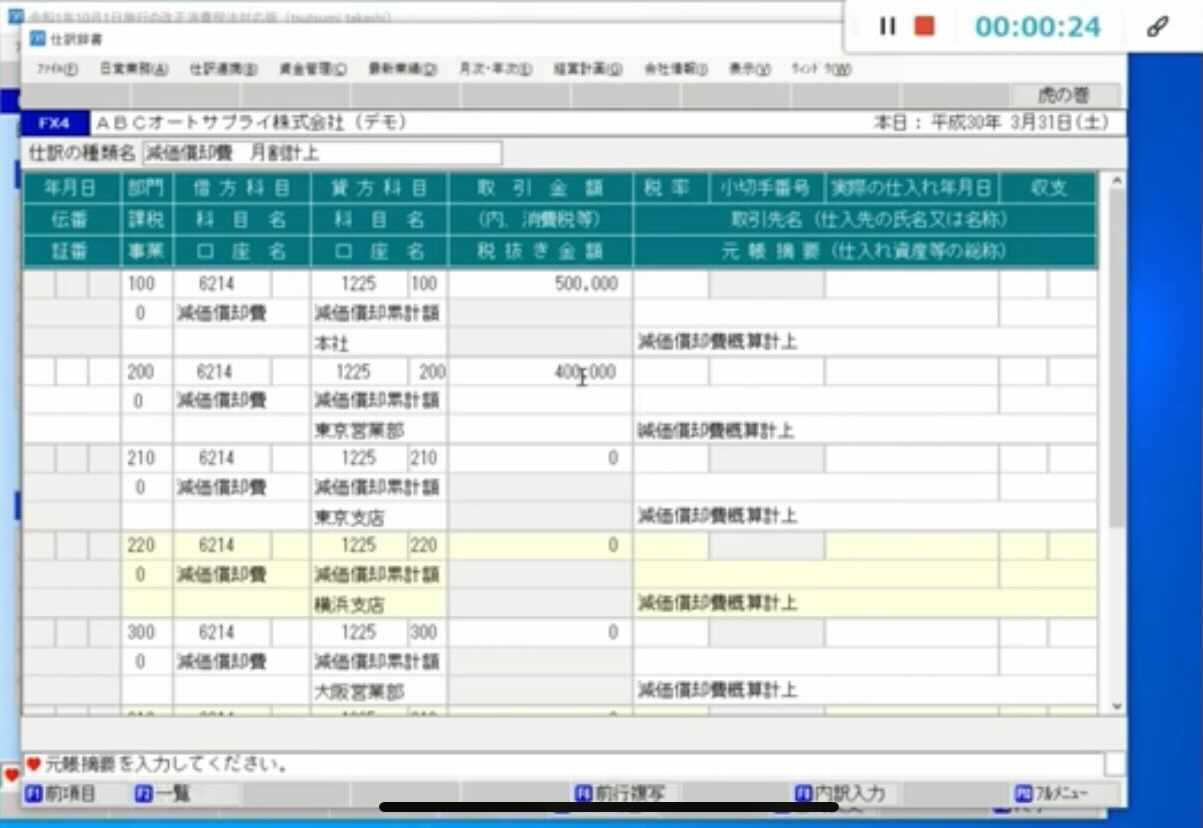The height and width of the screenshot is (828, 1203).
Task: Click 大阪営業部 account name cell
Action: coord(379,691)
